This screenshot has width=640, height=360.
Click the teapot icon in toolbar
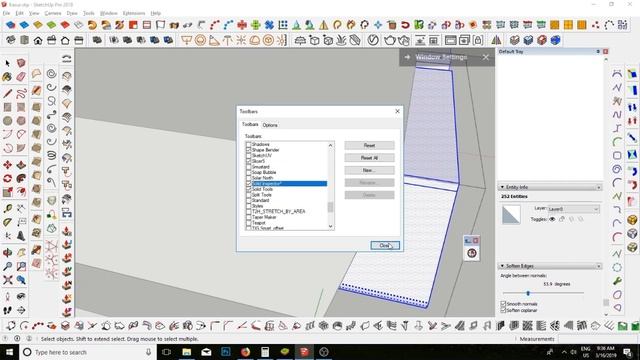click(390, 40)
